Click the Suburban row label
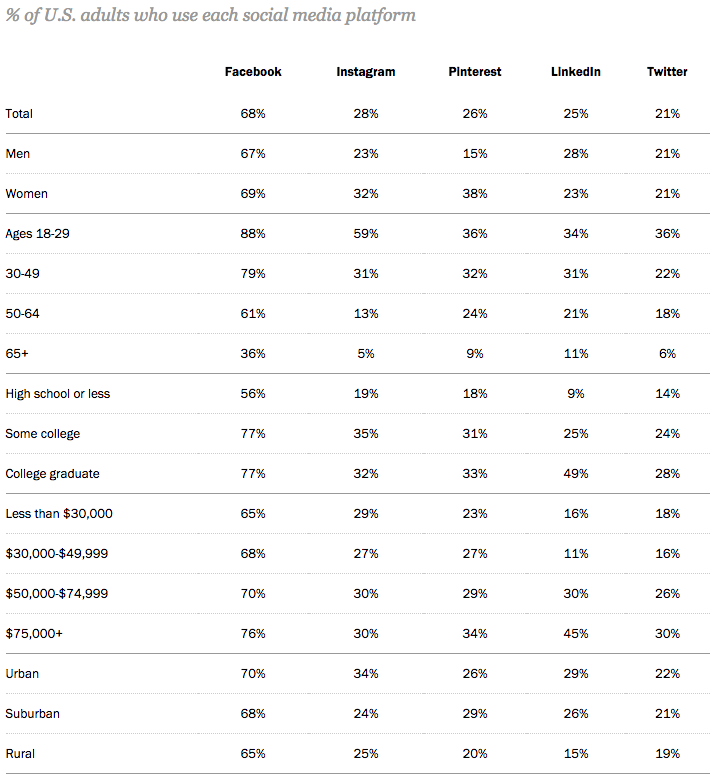Screen dimensions: 718x782 point(32,714)
